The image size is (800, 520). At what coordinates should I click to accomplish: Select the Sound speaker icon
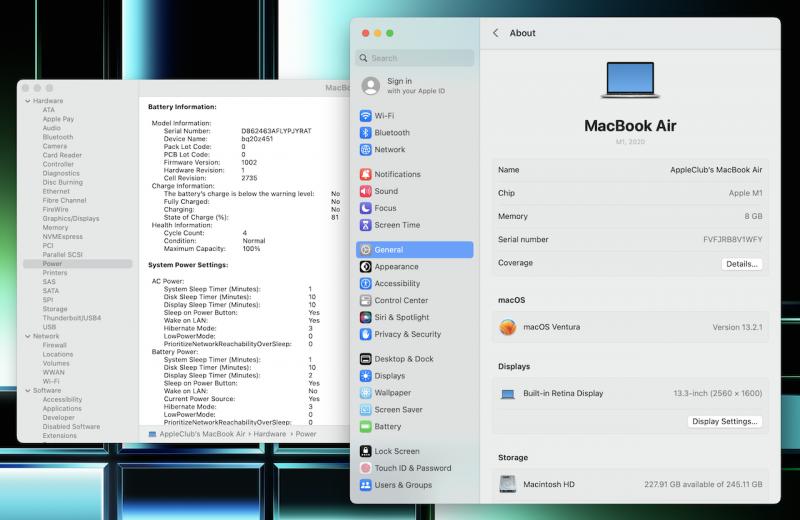coord(365,191)
